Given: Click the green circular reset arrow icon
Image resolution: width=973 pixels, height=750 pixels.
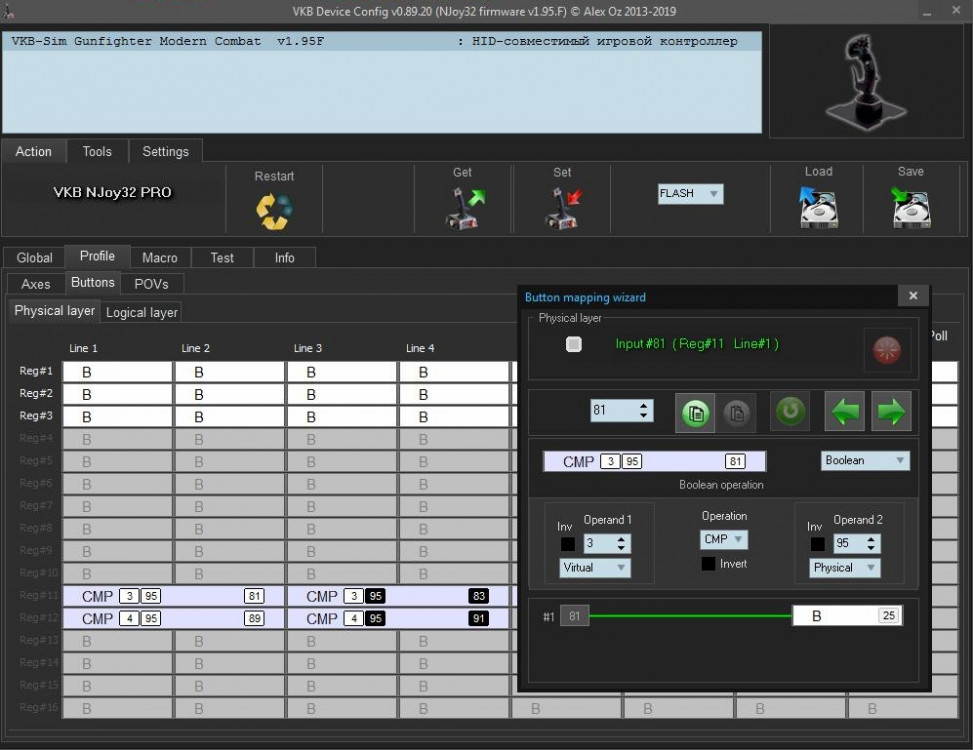Looking at the screenshot, I should click(x=790, y=412).
